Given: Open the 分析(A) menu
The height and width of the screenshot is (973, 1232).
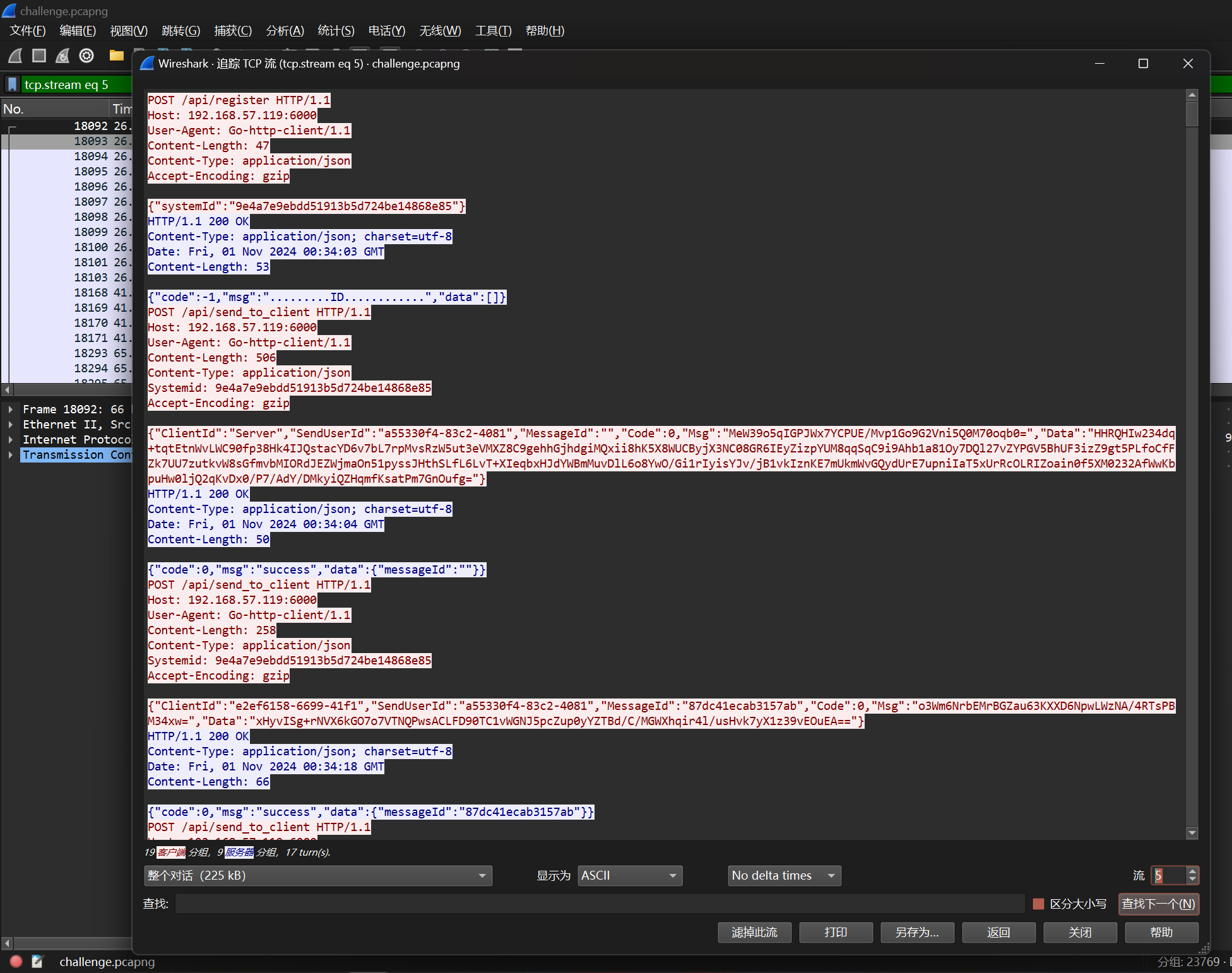Looking at the screenshot, I should [x=285, y=31].
